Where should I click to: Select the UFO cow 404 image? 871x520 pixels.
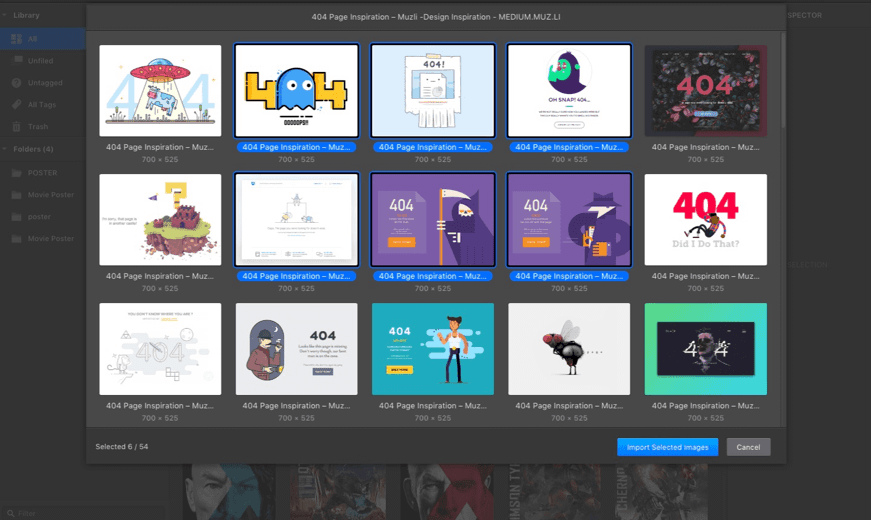[x=160, y=90]
